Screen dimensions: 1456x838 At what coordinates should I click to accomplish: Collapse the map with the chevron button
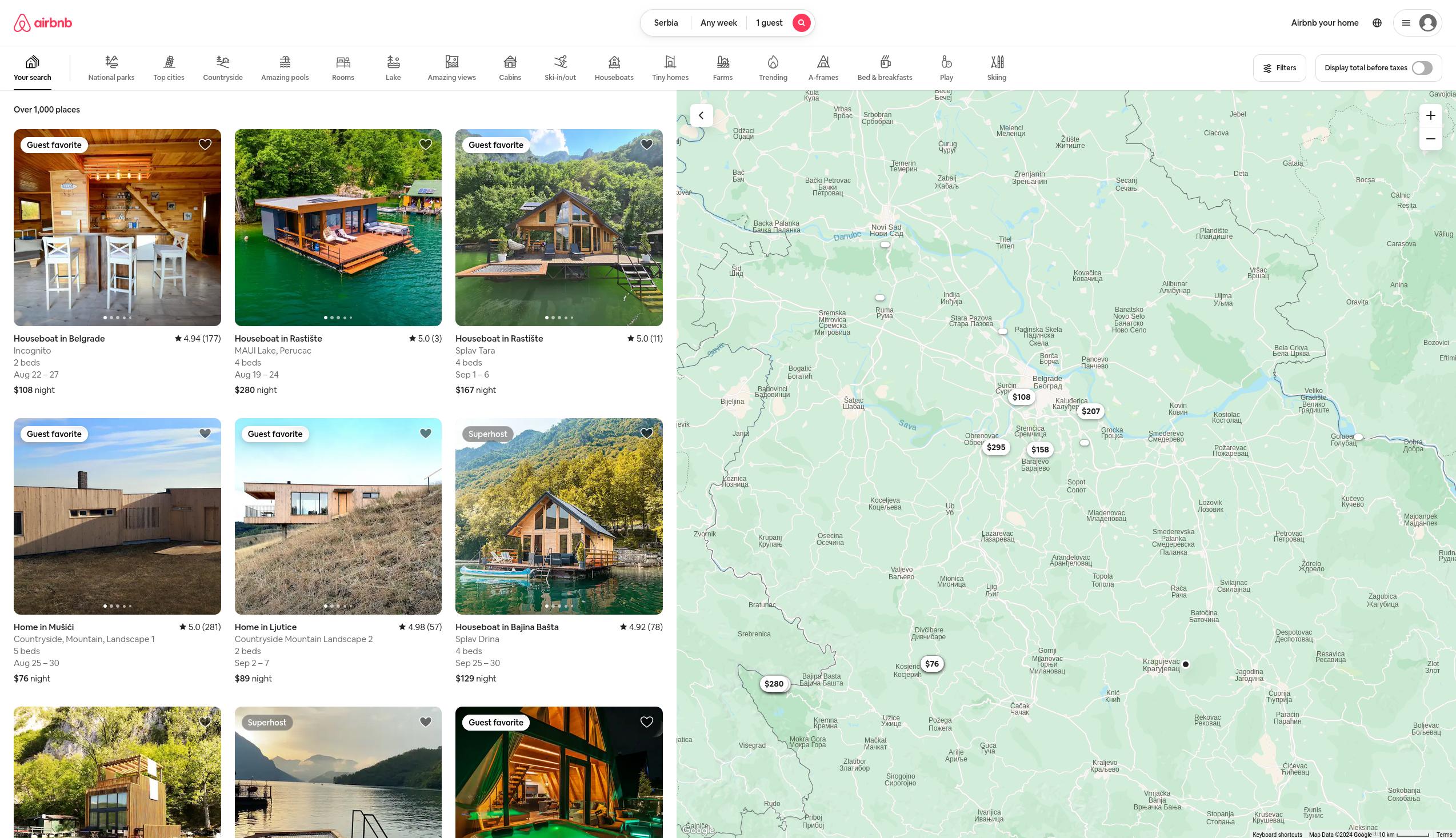(701, 116)
